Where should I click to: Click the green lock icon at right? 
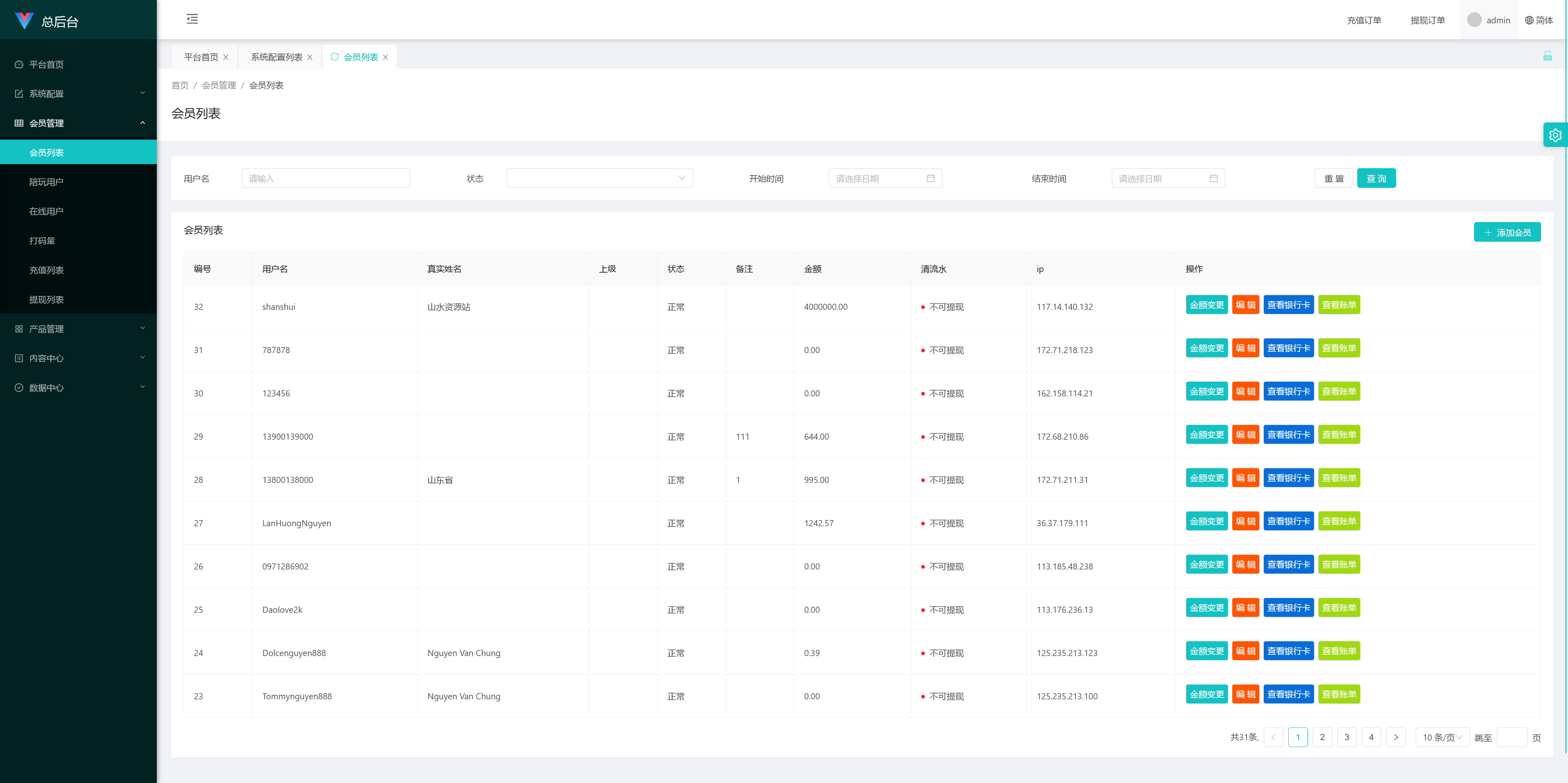[1547, 56]
